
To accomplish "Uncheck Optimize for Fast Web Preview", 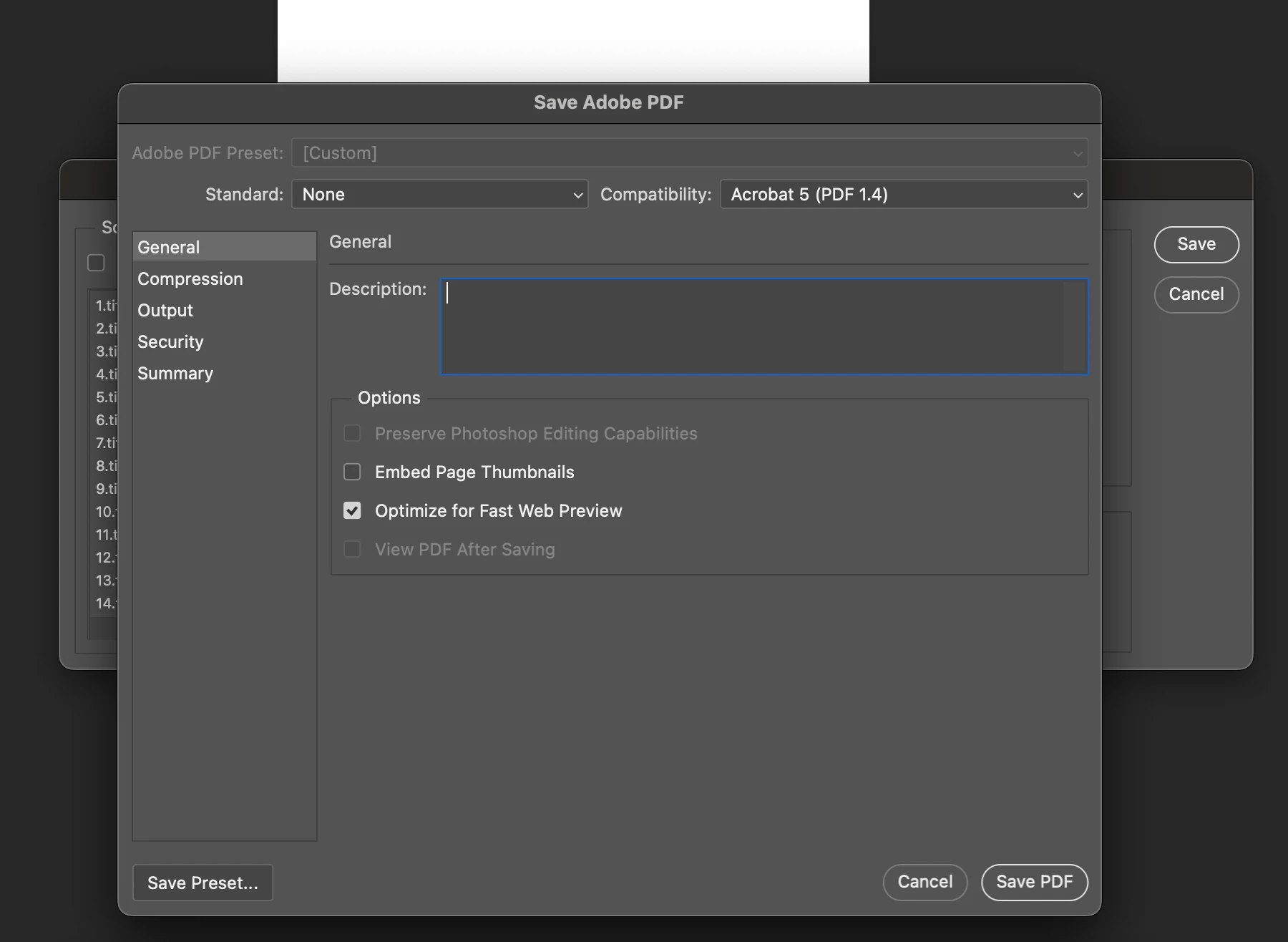I will 352,510.
